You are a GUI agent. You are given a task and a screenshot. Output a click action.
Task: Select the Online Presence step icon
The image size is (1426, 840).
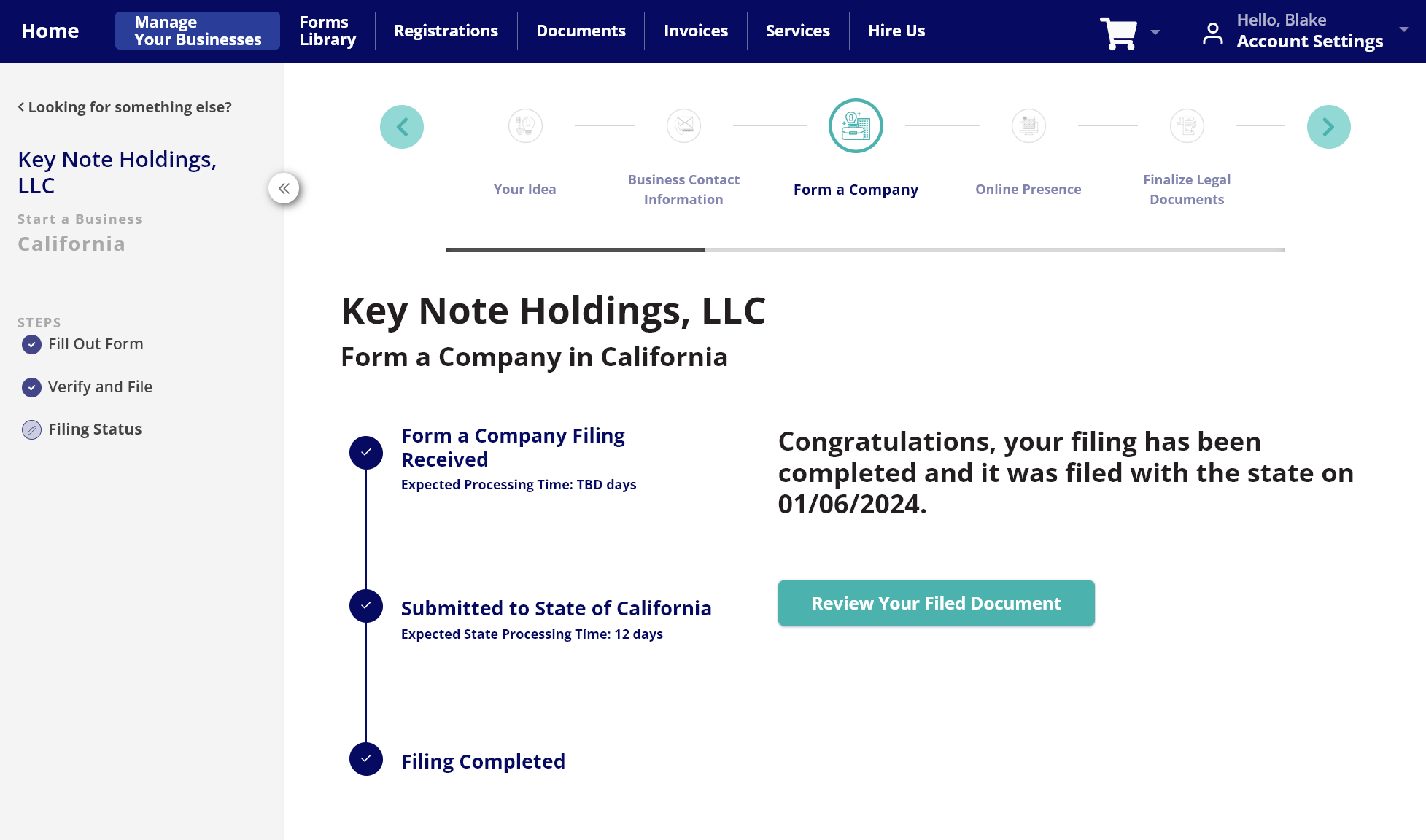tap(1028, 125)
